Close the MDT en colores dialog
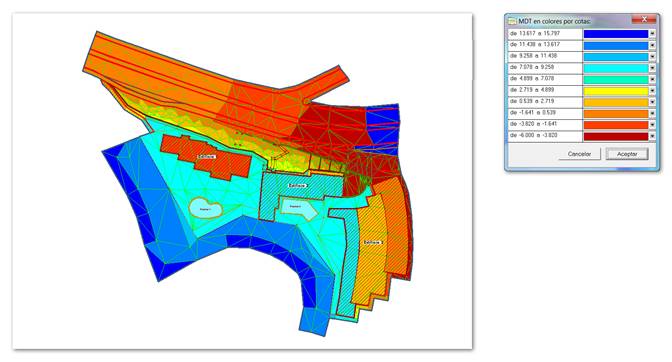 644,19
